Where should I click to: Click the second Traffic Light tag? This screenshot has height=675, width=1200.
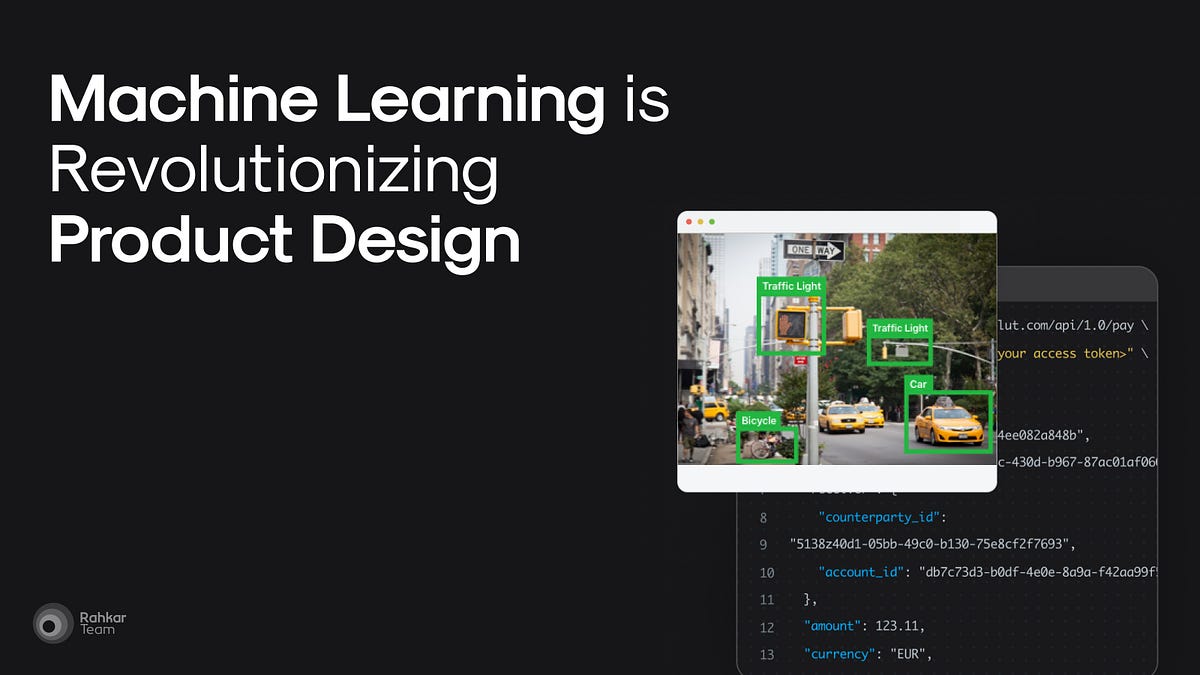click(x=899, y=327)
